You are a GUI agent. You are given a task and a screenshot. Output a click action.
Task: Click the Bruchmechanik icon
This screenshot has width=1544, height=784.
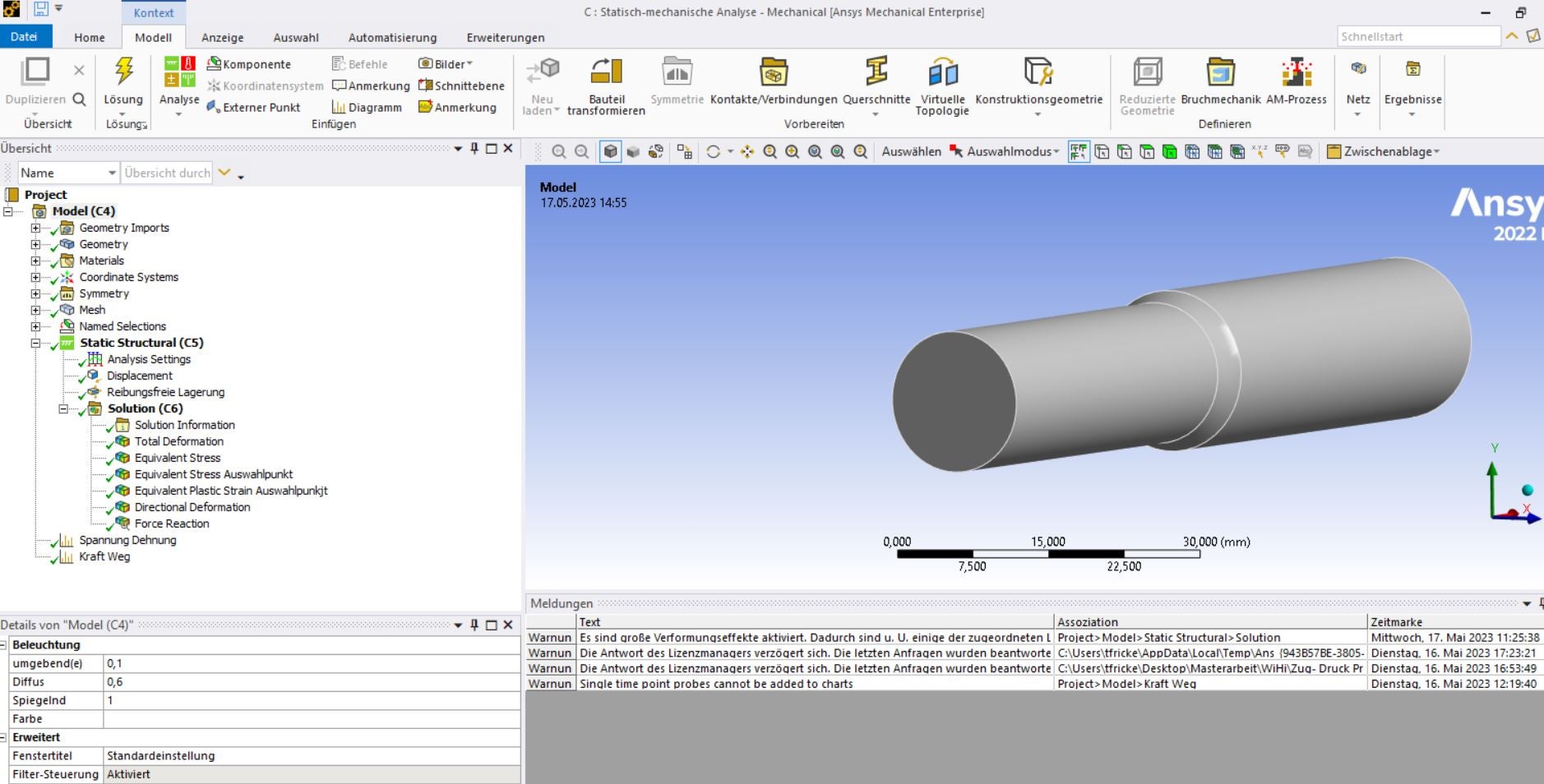click(x=1220, y=71)
